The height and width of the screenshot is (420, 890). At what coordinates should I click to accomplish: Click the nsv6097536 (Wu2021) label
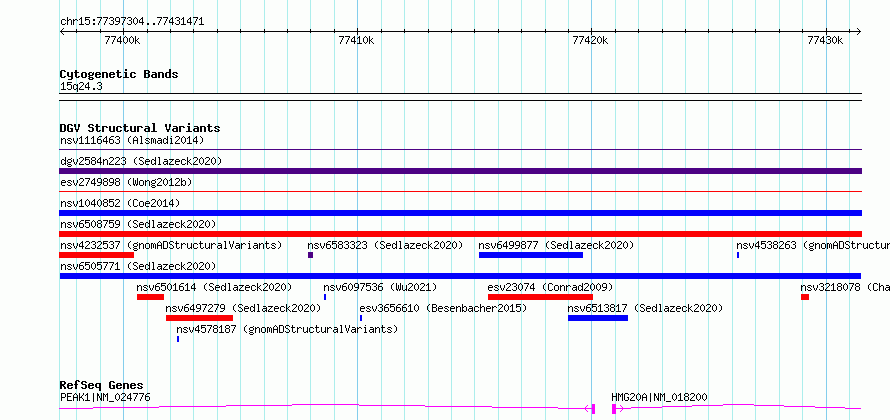pos(380,287)
